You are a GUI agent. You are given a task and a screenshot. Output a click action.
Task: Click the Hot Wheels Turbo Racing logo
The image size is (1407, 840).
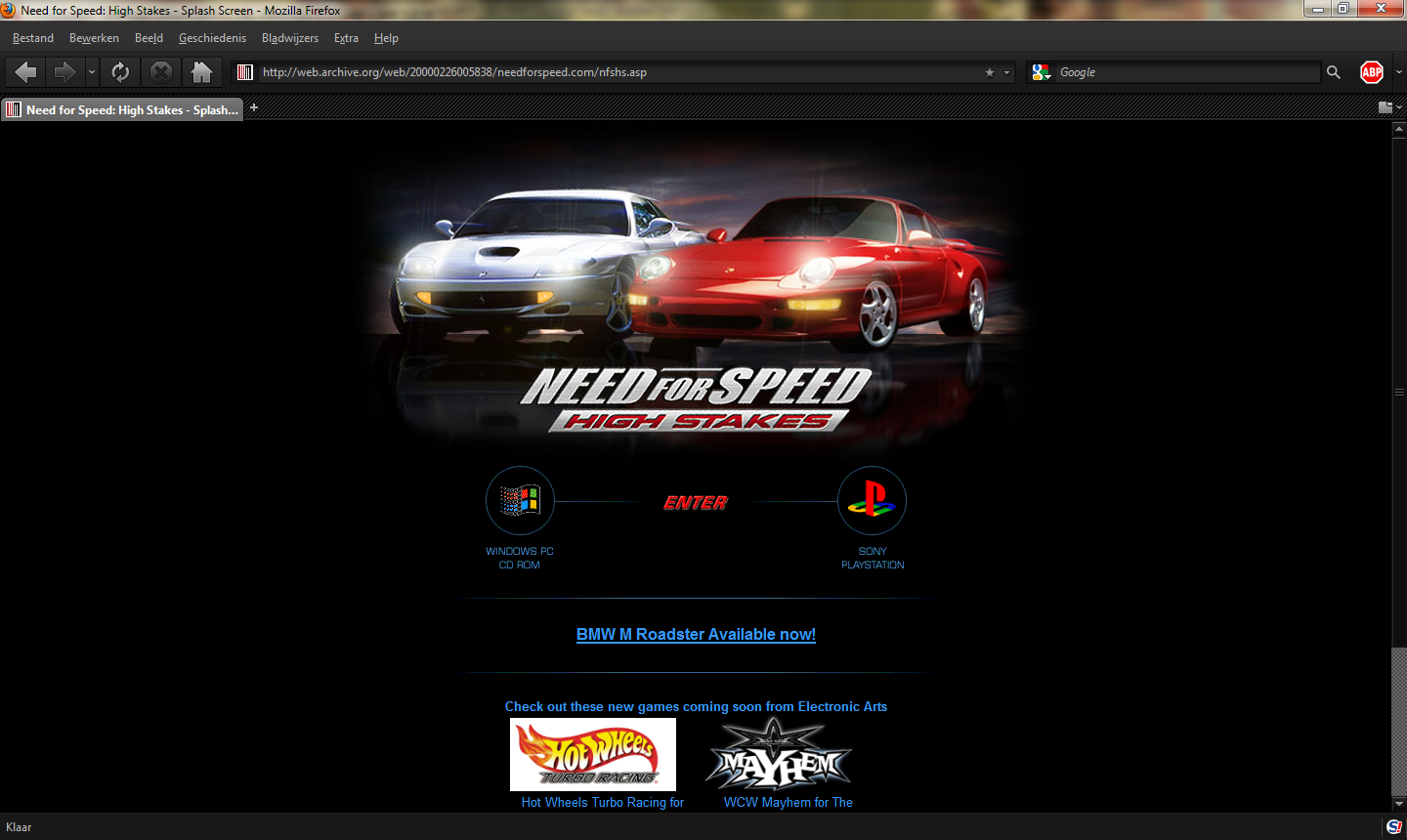pyautogui.click(x=593, y=754)
